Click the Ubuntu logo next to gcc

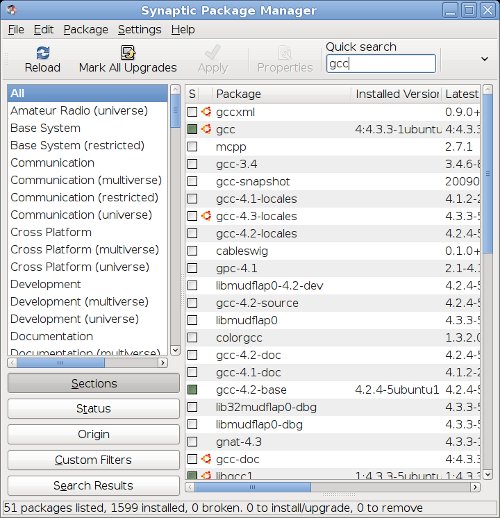pyautogui.click(x=206, y=129)
